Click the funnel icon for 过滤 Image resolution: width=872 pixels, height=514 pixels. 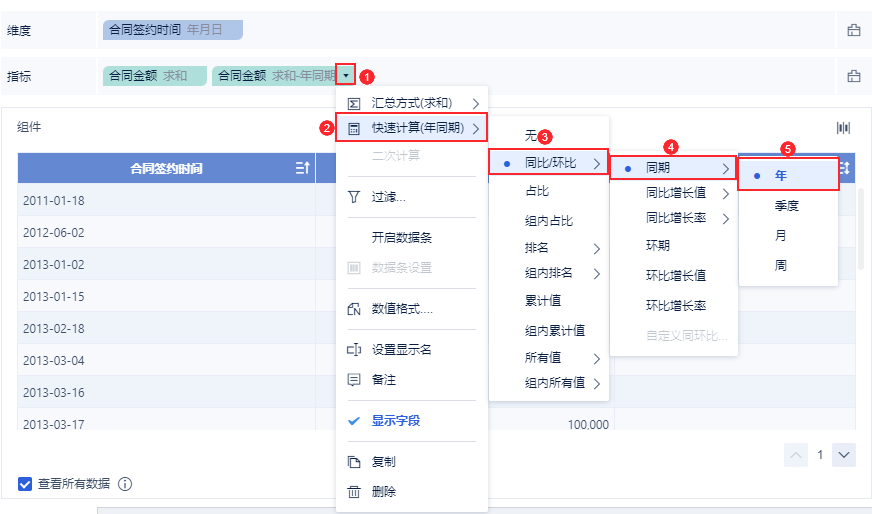[353, 197]
